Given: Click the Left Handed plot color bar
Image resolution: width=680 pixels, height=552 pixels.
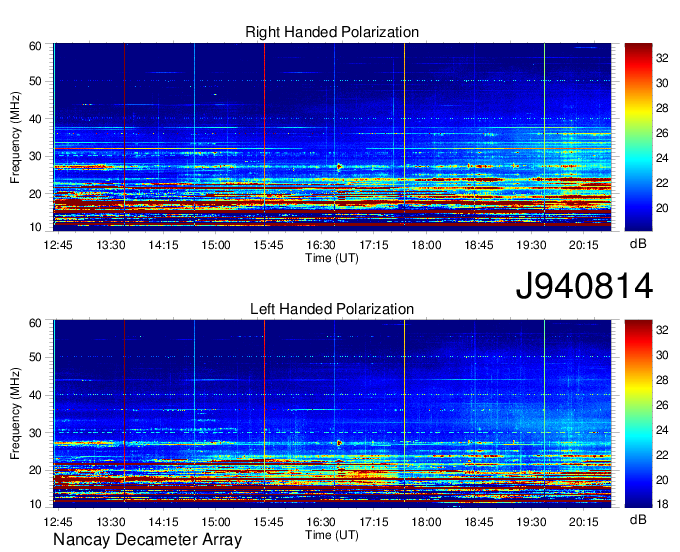Looking at the screenshot, I should (x=638, y=414).
